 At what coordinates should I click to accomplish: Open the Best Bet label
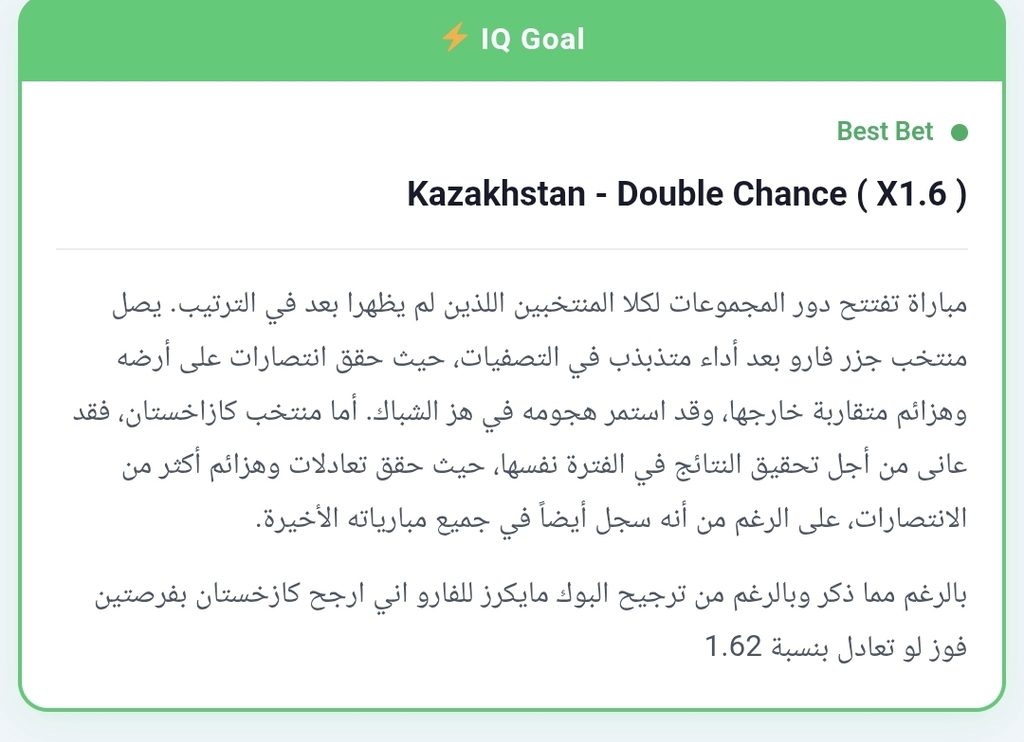(x=885, y=131)
